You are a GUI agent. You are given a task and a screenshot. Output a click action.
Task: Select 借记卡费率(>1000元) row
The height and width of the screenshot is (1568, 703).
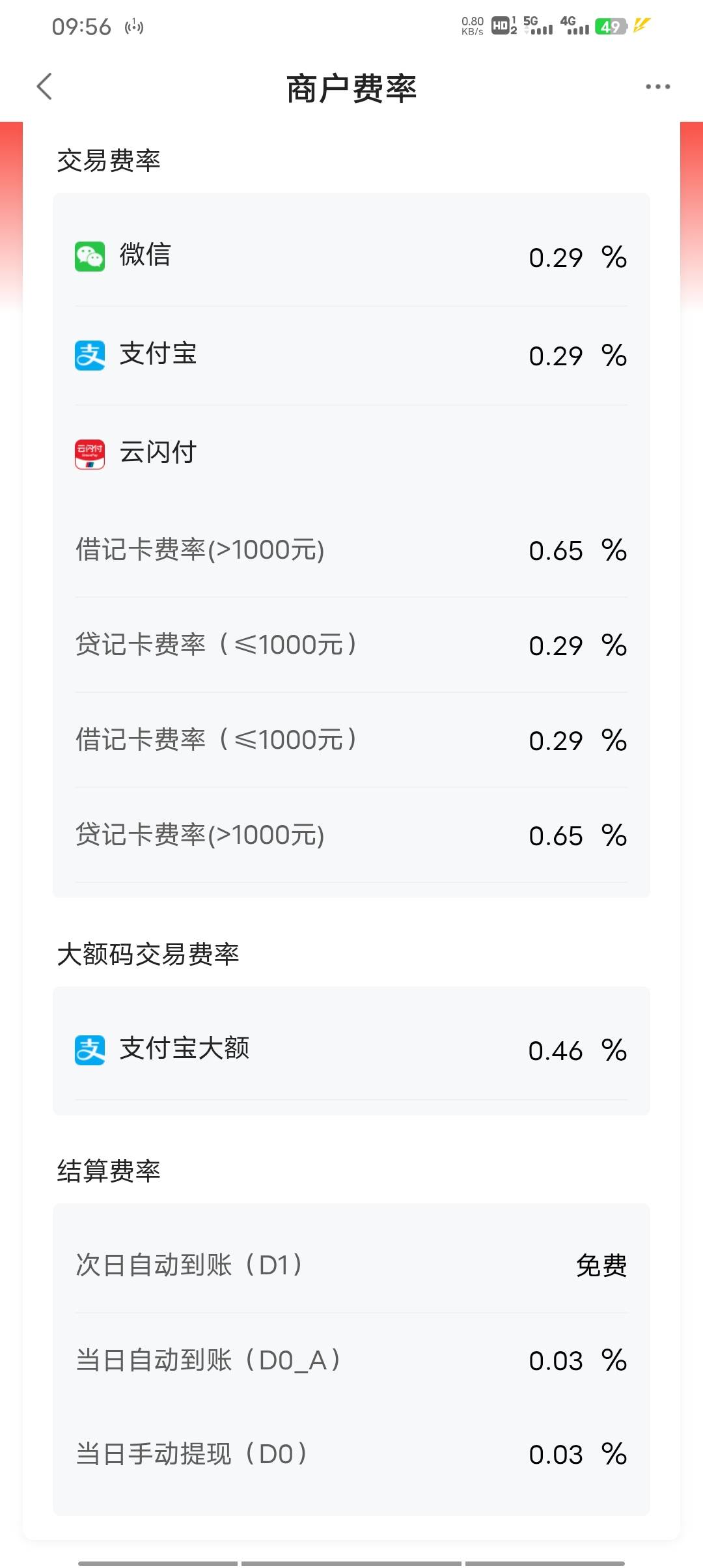(x=200, y=550)
